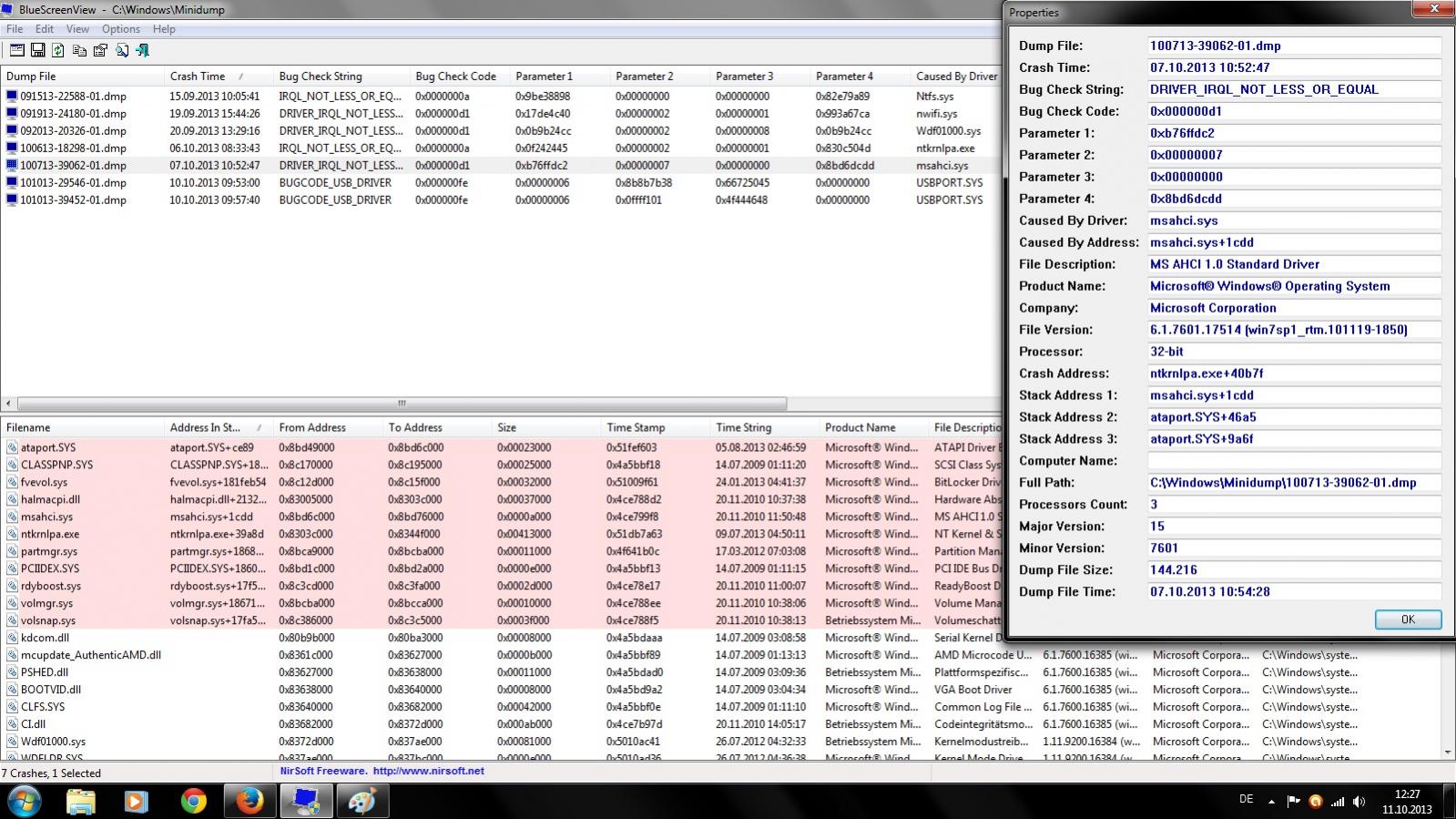Click the File Version field in Properties
Image resolution: width=1456 pixels, height=819 pixels.
pos(1294,330)
